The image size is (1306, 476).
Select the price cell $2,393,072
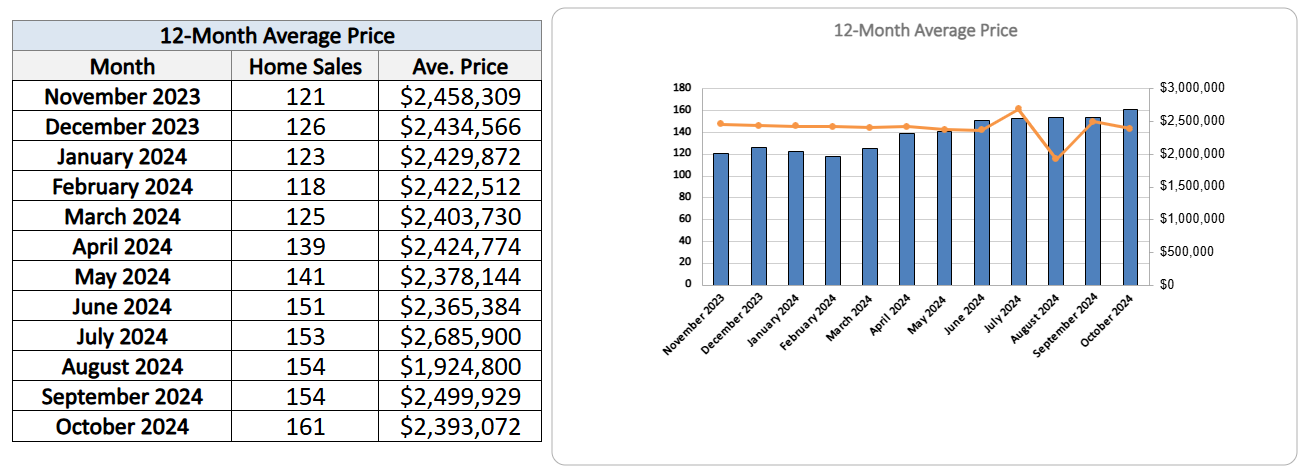[x=460, y=426]
